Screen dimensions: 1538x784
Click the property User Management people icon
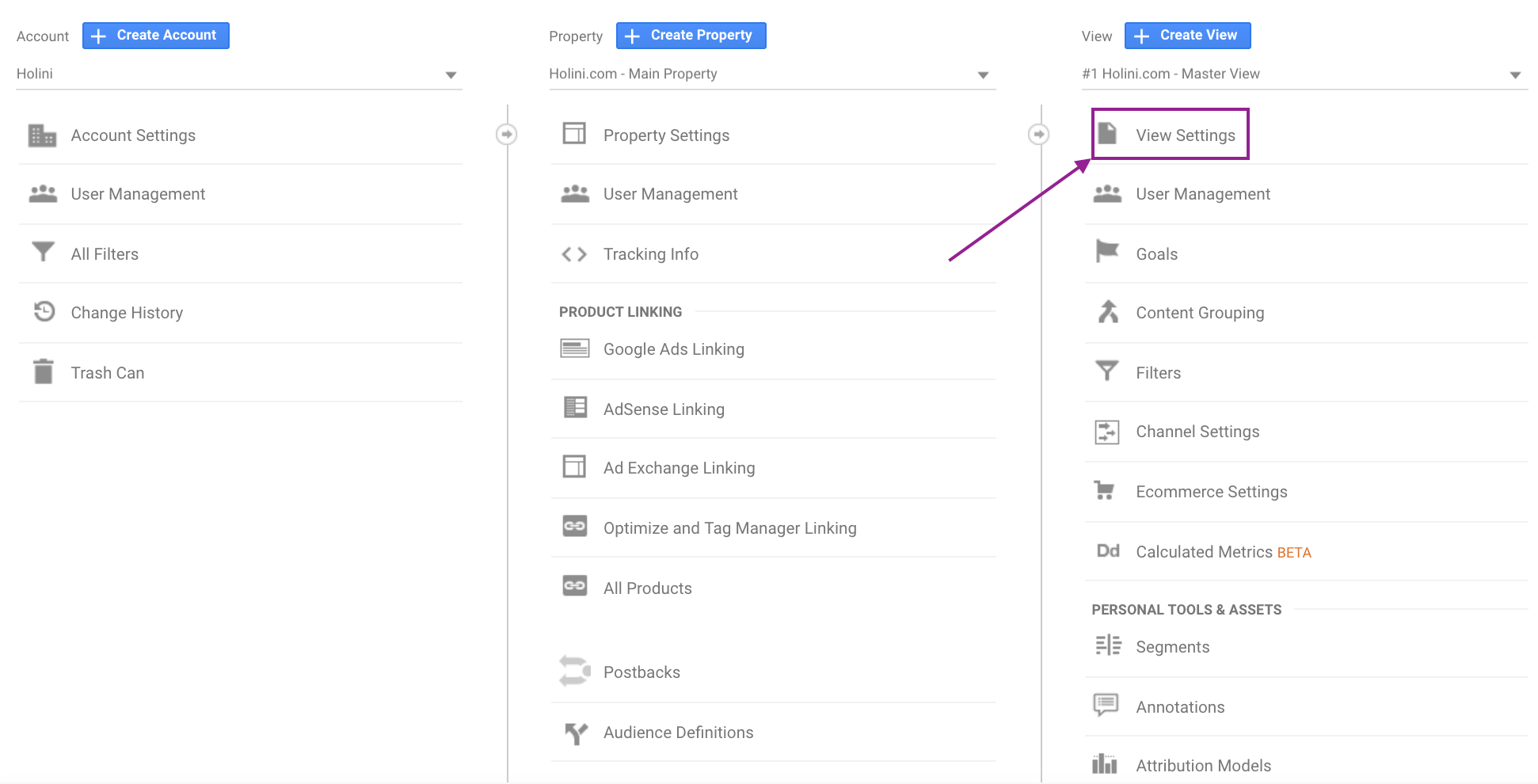[x=575, y=194]
